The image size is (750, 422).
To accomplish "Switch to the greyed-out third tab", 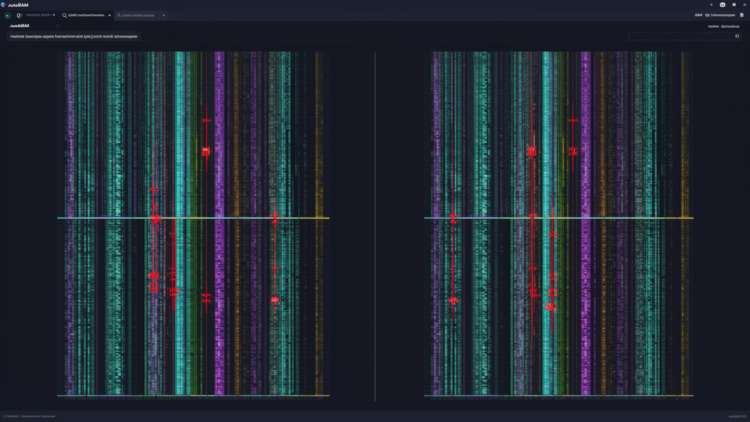I will (141, 15).
